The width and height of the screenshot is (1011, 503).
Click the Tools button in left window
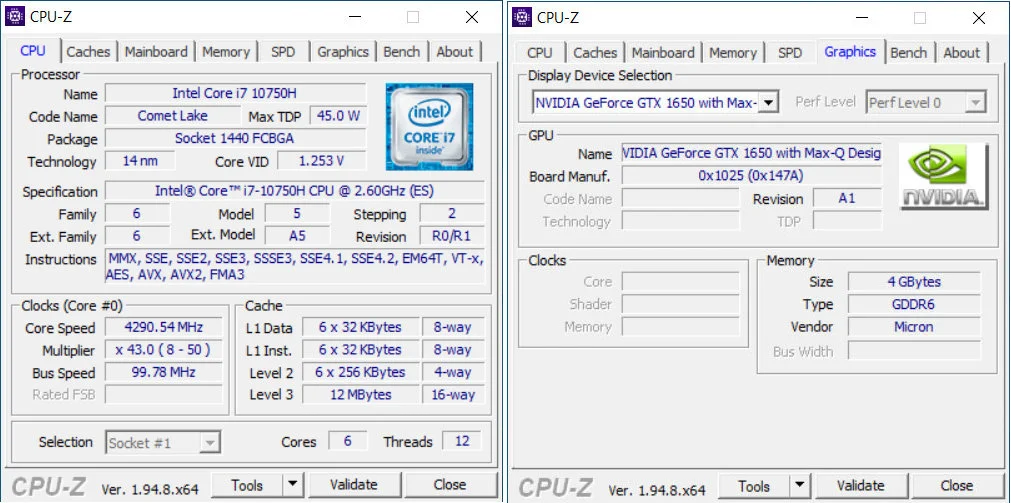pos(247,485)
